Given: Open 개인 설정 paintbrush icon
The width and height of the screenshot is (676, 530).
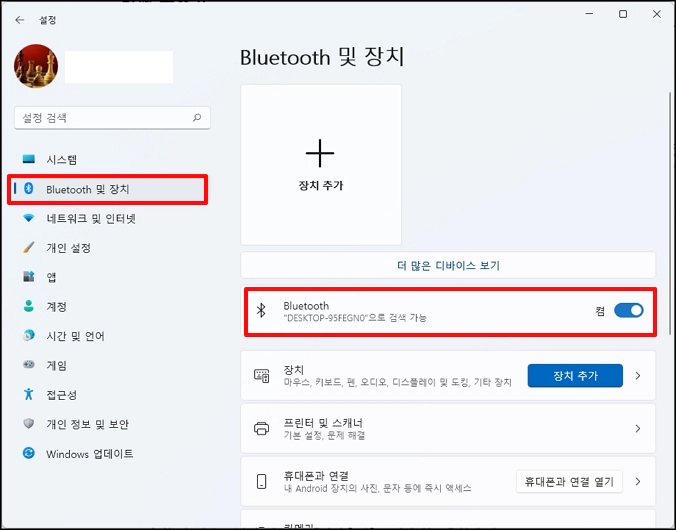Looking at the screenshot, I should tap(29, 247).
